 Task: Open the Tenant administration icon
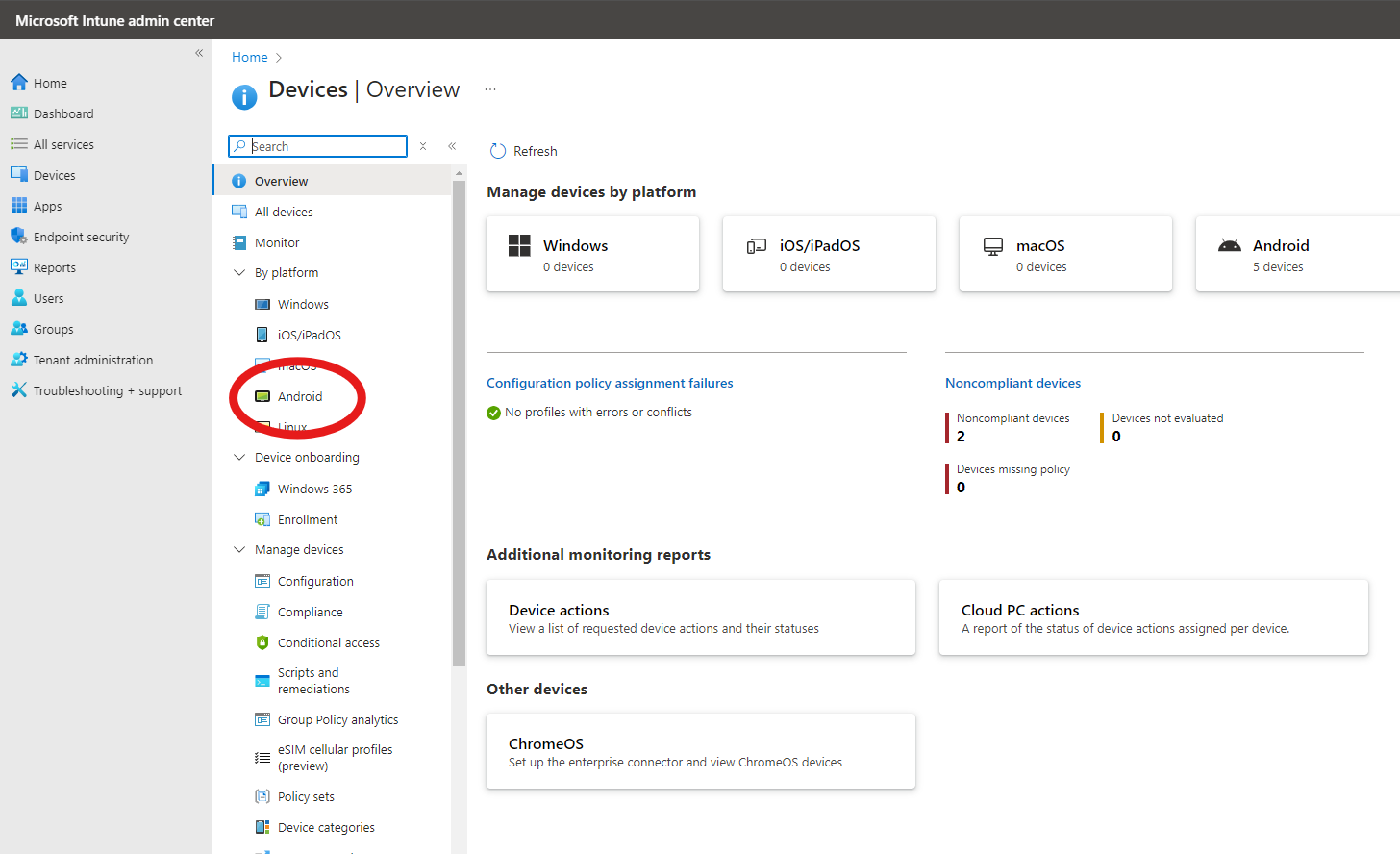19,360
